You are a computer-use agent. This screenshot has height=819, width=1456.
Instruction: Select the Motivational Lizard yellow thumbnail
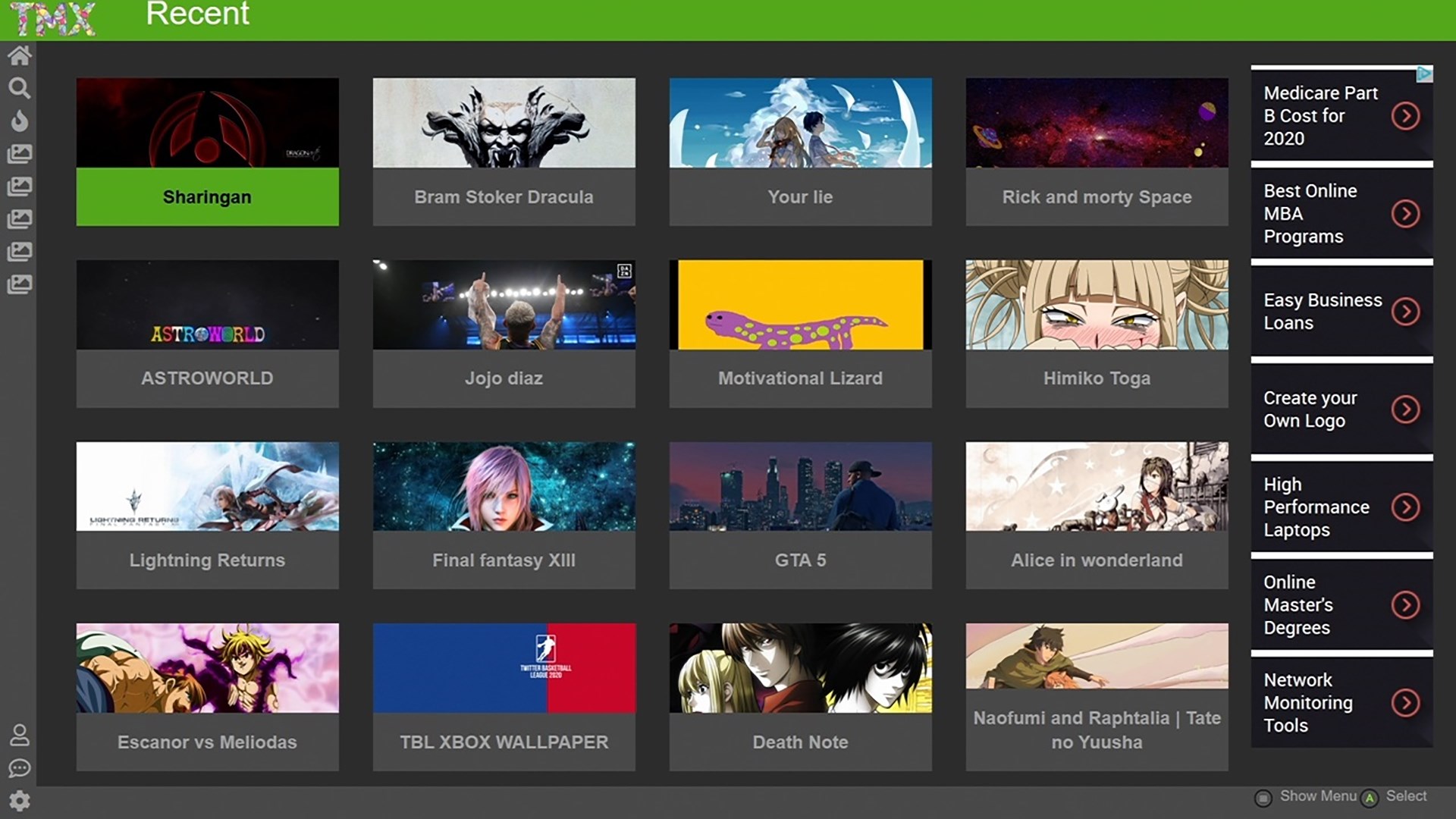[x=800, y=305]
